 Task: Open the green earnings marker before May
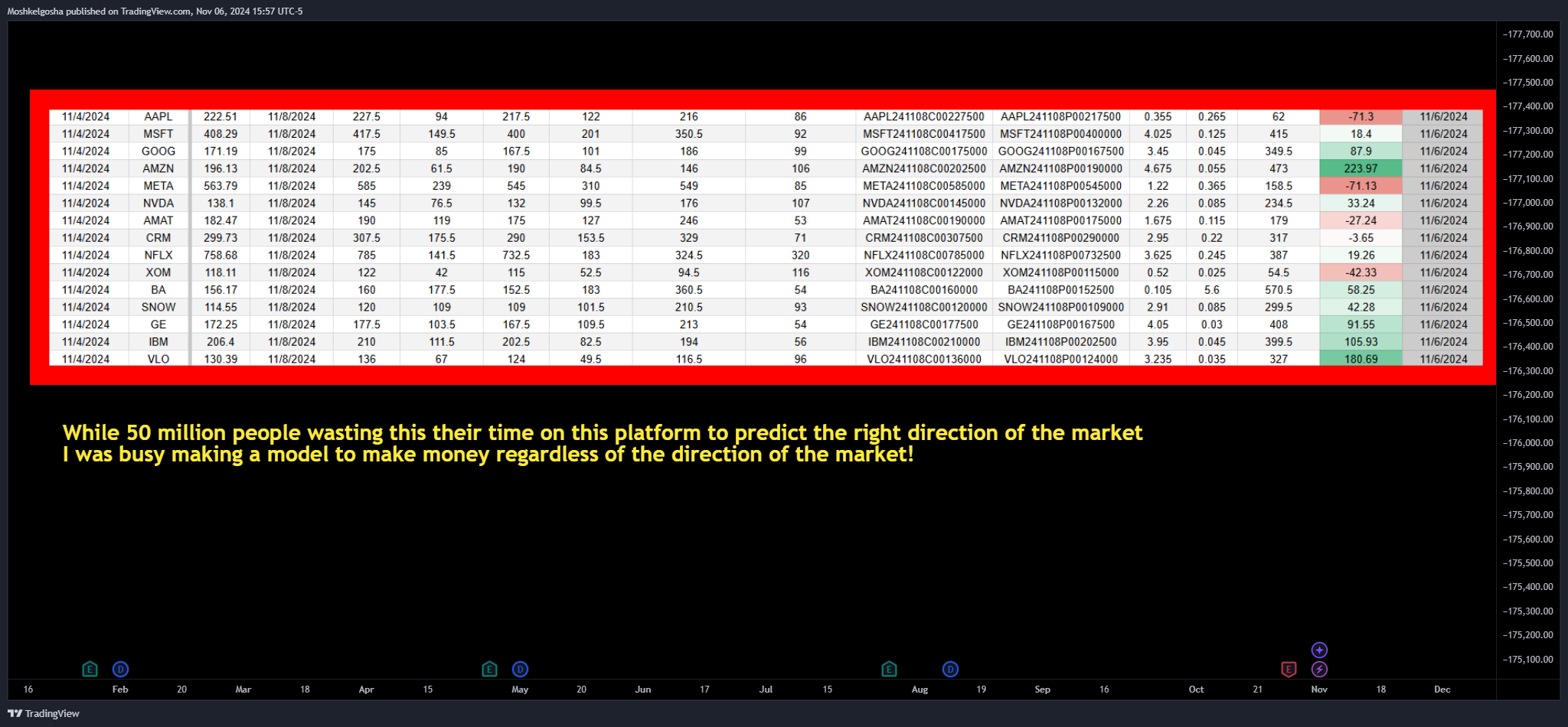tap(489, 669)
